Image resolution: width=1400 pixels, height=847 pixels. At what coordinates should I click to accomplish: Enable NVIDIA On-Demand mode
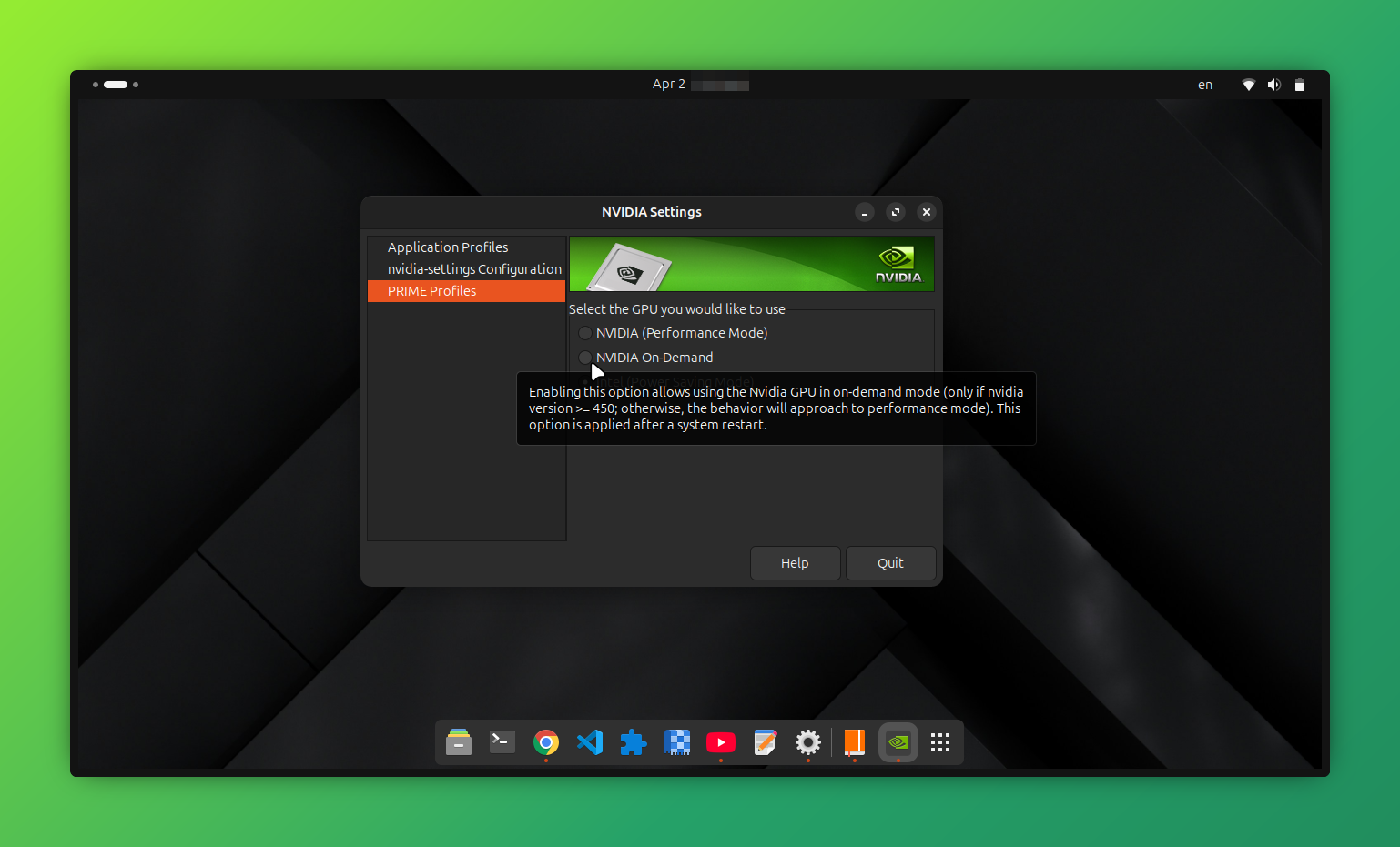[585, 358]
